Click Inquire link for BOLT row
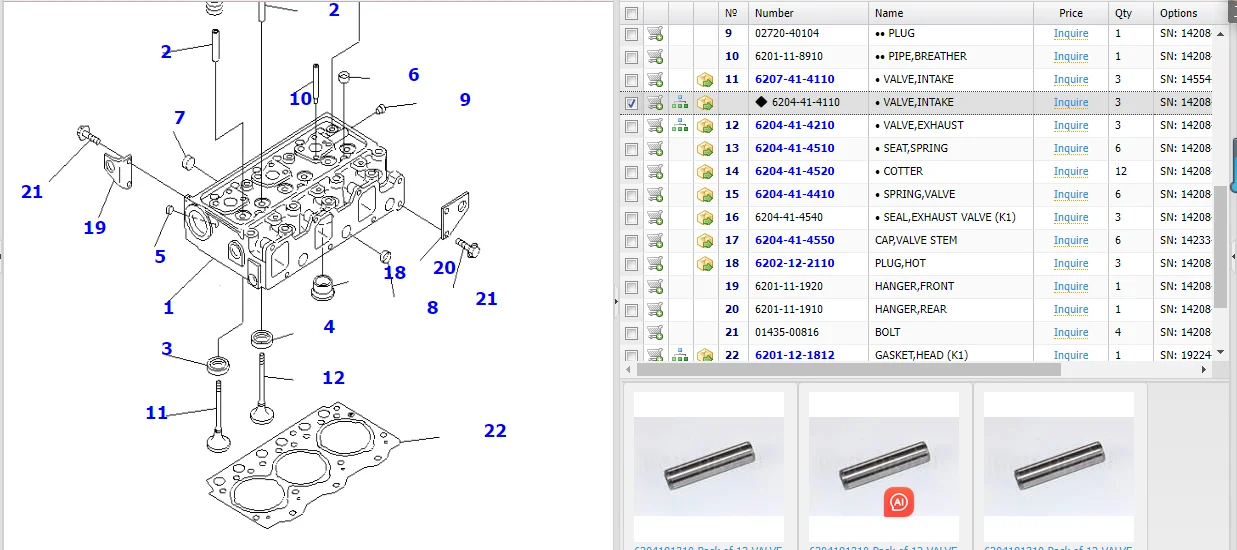 click(1071, 333)
